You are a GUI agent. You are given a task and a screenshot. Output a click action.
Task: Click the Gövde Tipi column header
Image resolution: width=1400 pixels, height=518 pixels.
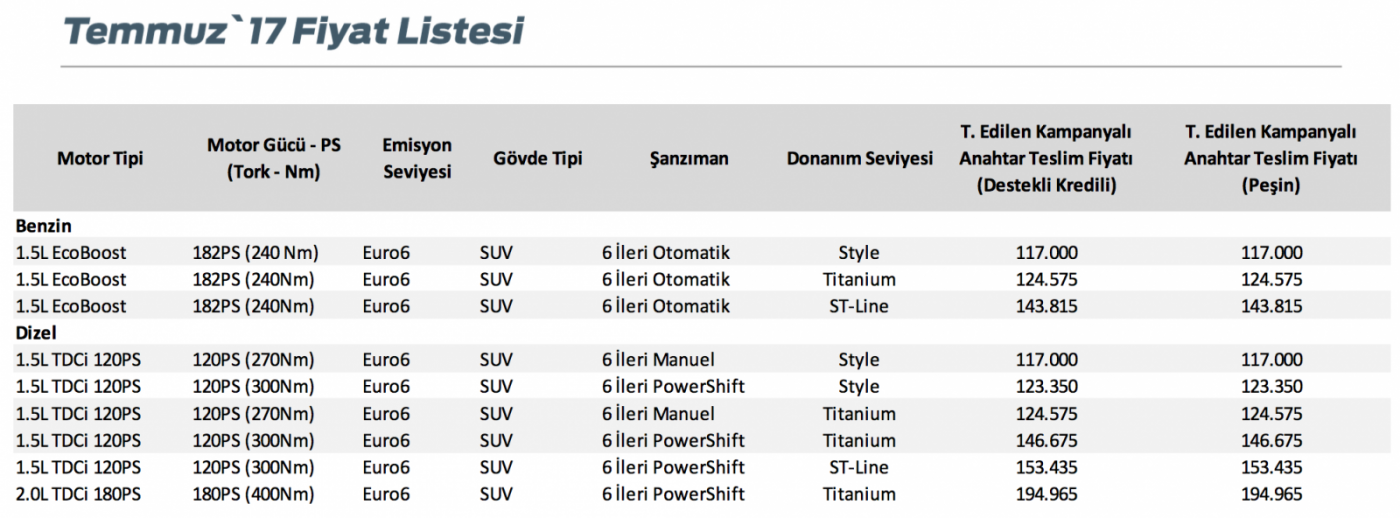tap(537, 158)
